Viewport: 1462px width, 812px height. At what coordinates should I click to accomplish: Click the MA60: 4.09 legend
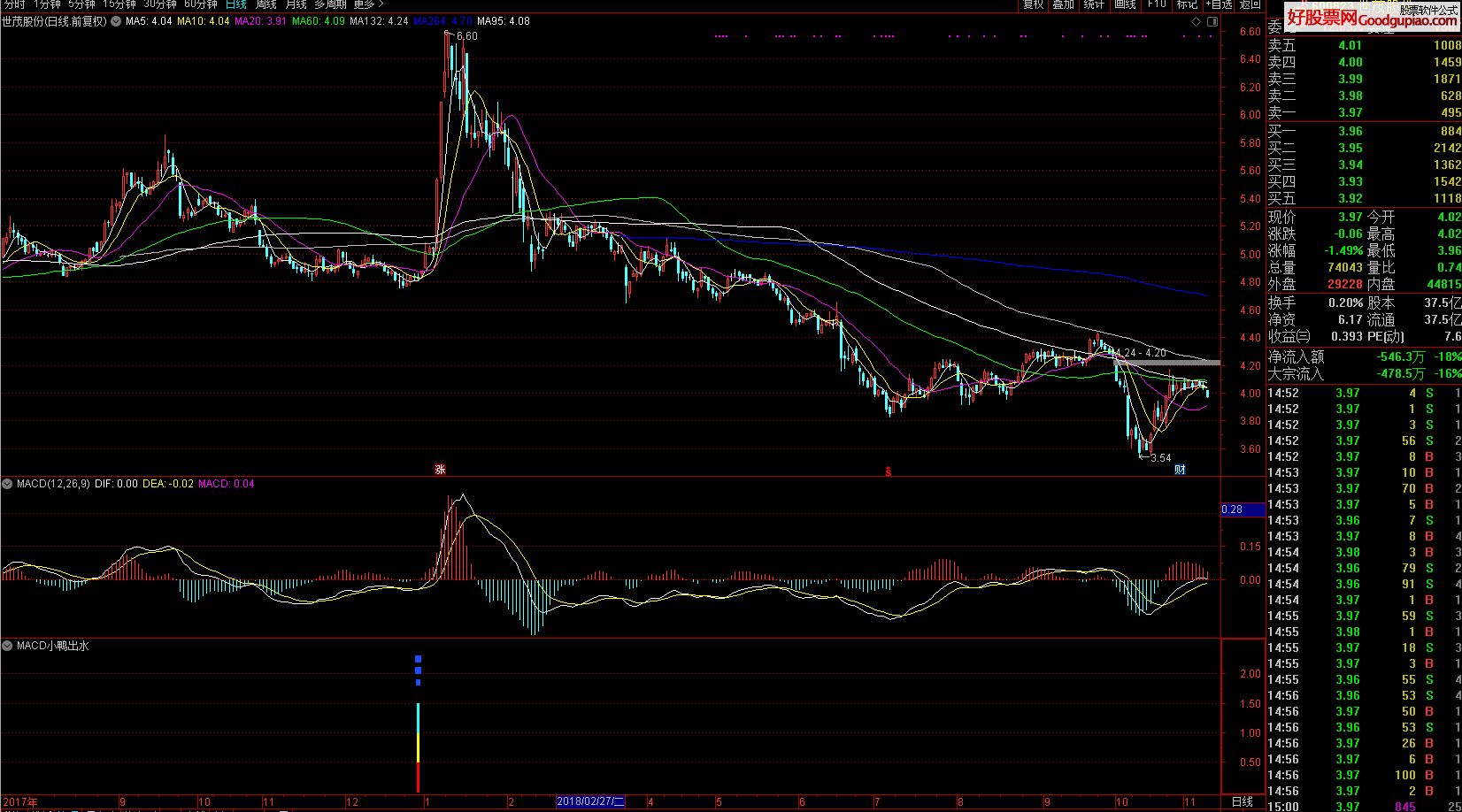319,20
